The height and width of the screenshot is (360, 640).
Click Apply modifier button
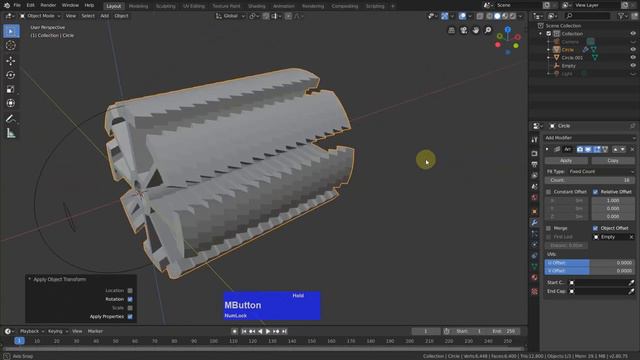pos(566,161)
